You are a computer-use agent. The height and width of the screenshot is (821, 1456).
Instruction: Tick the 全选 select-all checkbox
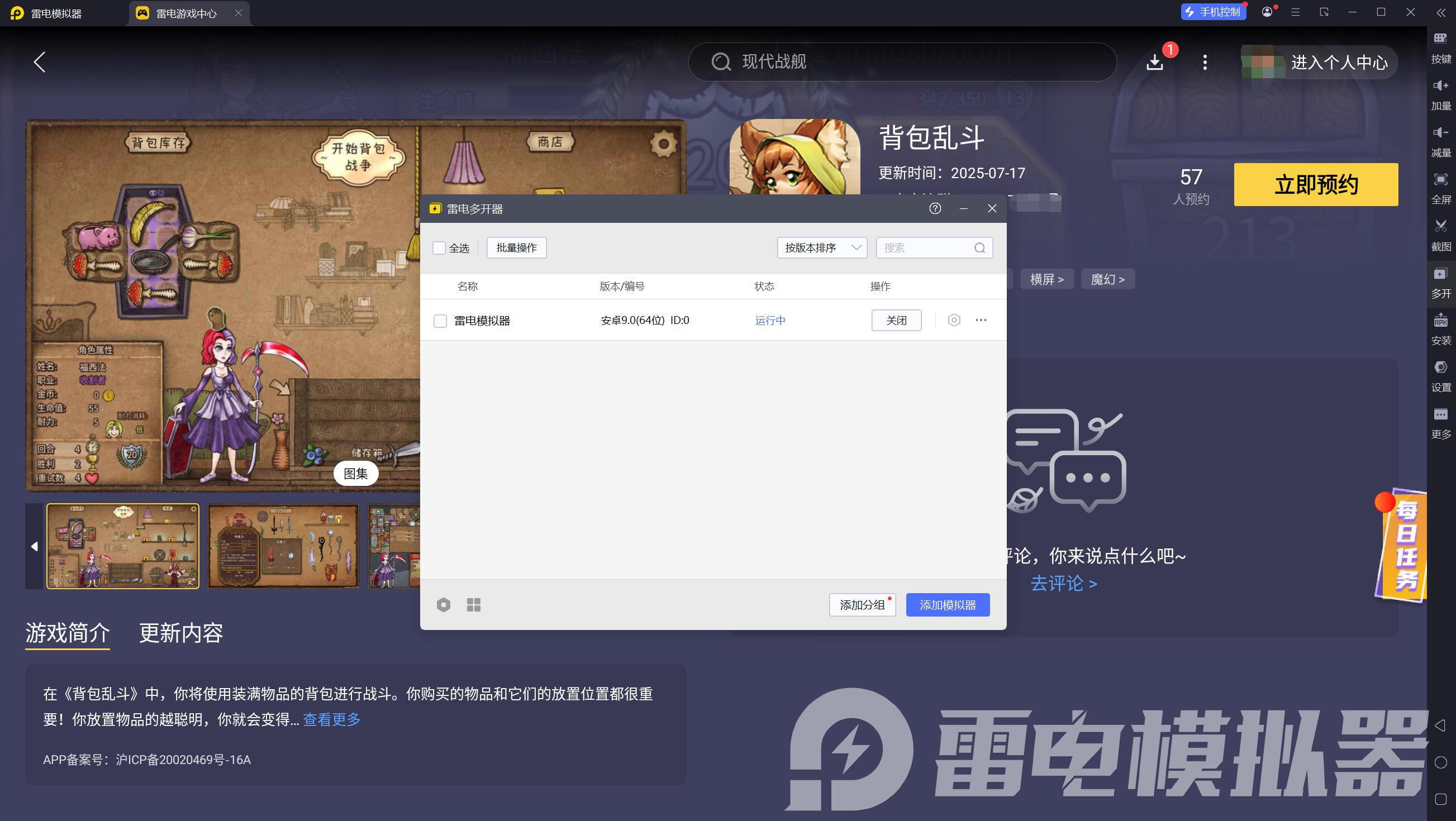(x=439, y=248)
